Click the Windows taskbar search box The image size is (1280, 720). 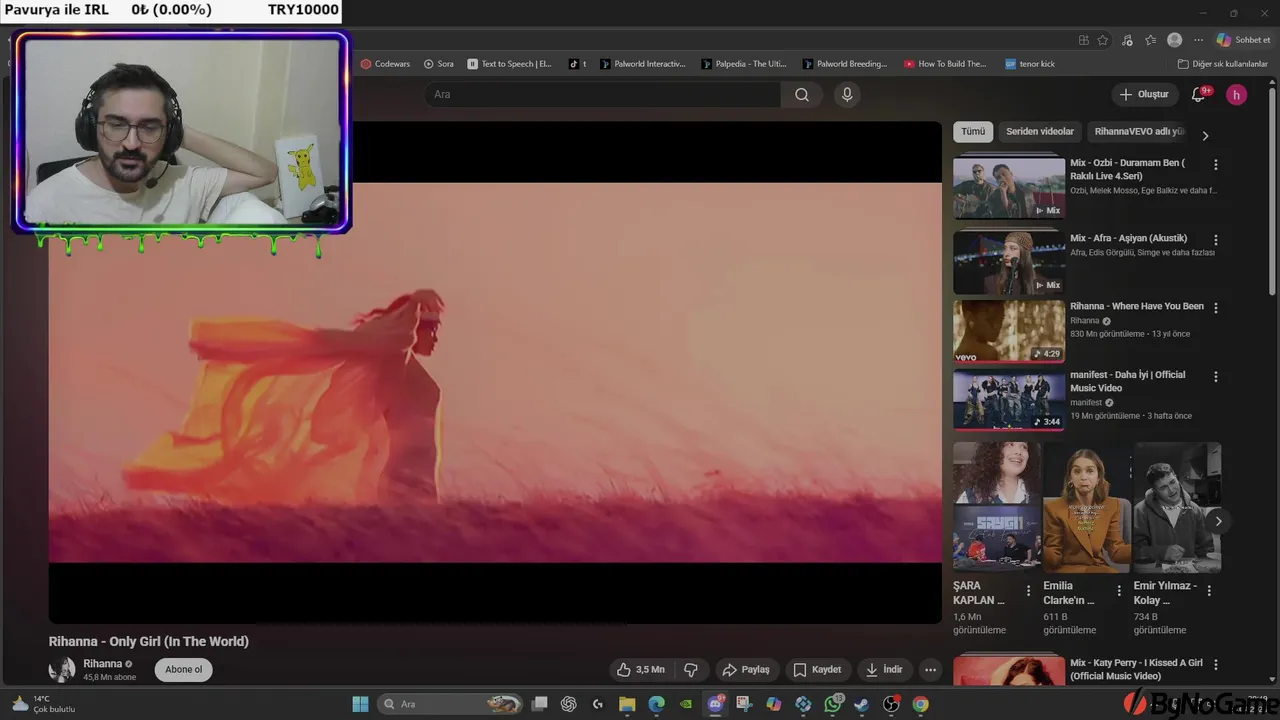click(x=450, y=704)
